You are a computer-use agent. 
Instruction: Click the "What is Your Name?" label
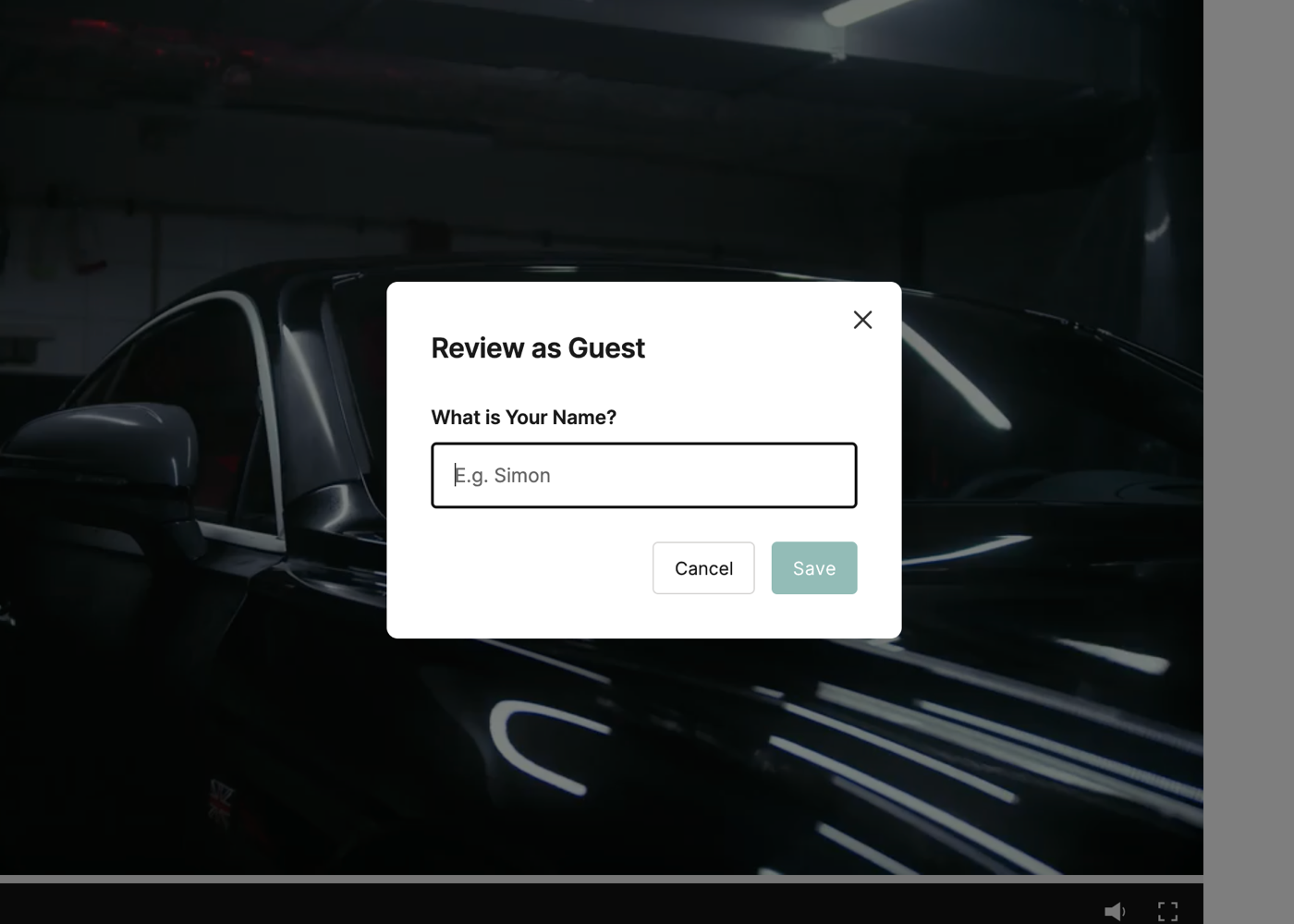[523, 418]
